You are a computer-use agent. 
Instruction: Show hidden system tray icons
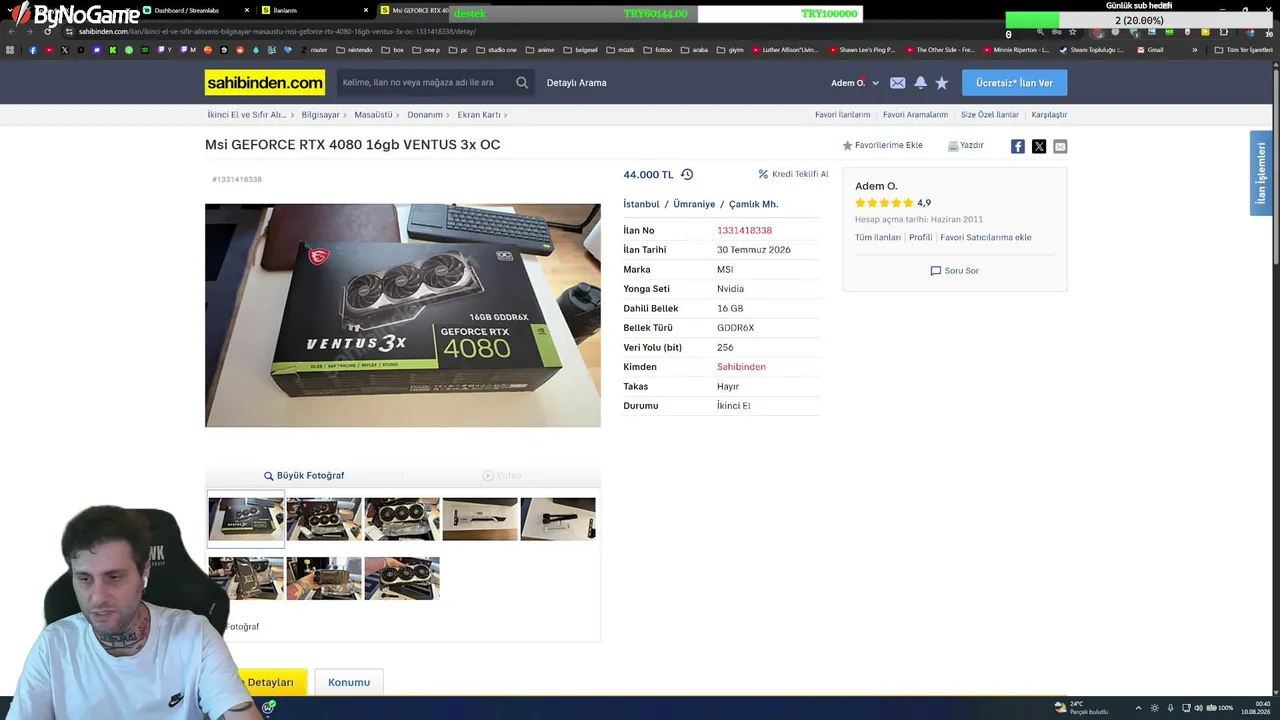(x=1138, y=708)
